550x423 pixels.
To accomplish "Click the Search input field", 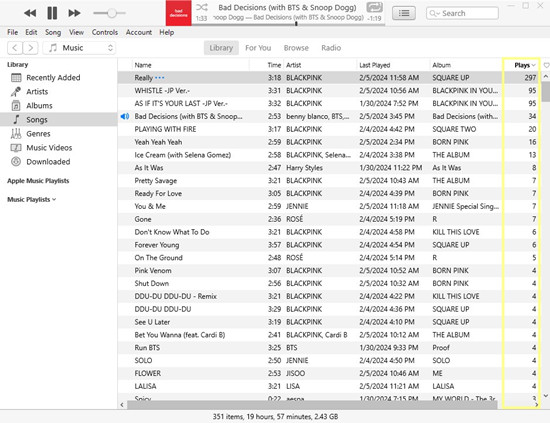I will [462, 13].
